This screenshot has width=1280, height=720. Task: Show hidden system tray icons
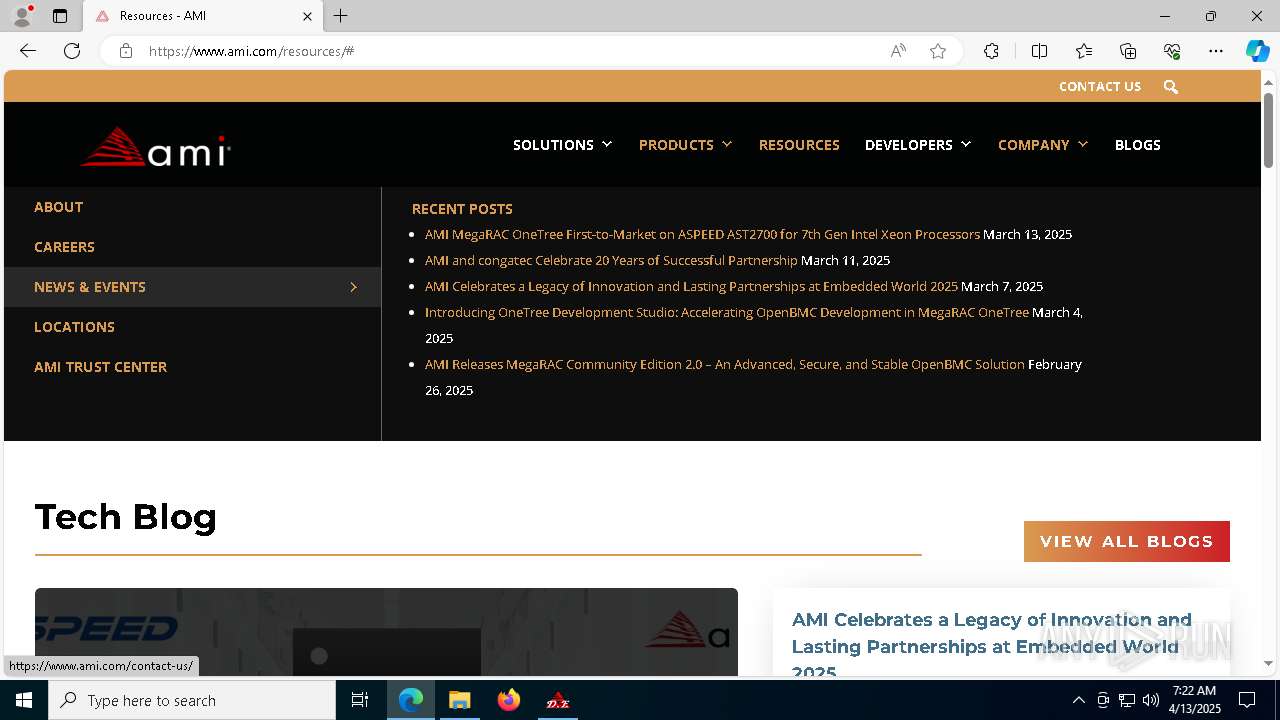[1078, 700]
